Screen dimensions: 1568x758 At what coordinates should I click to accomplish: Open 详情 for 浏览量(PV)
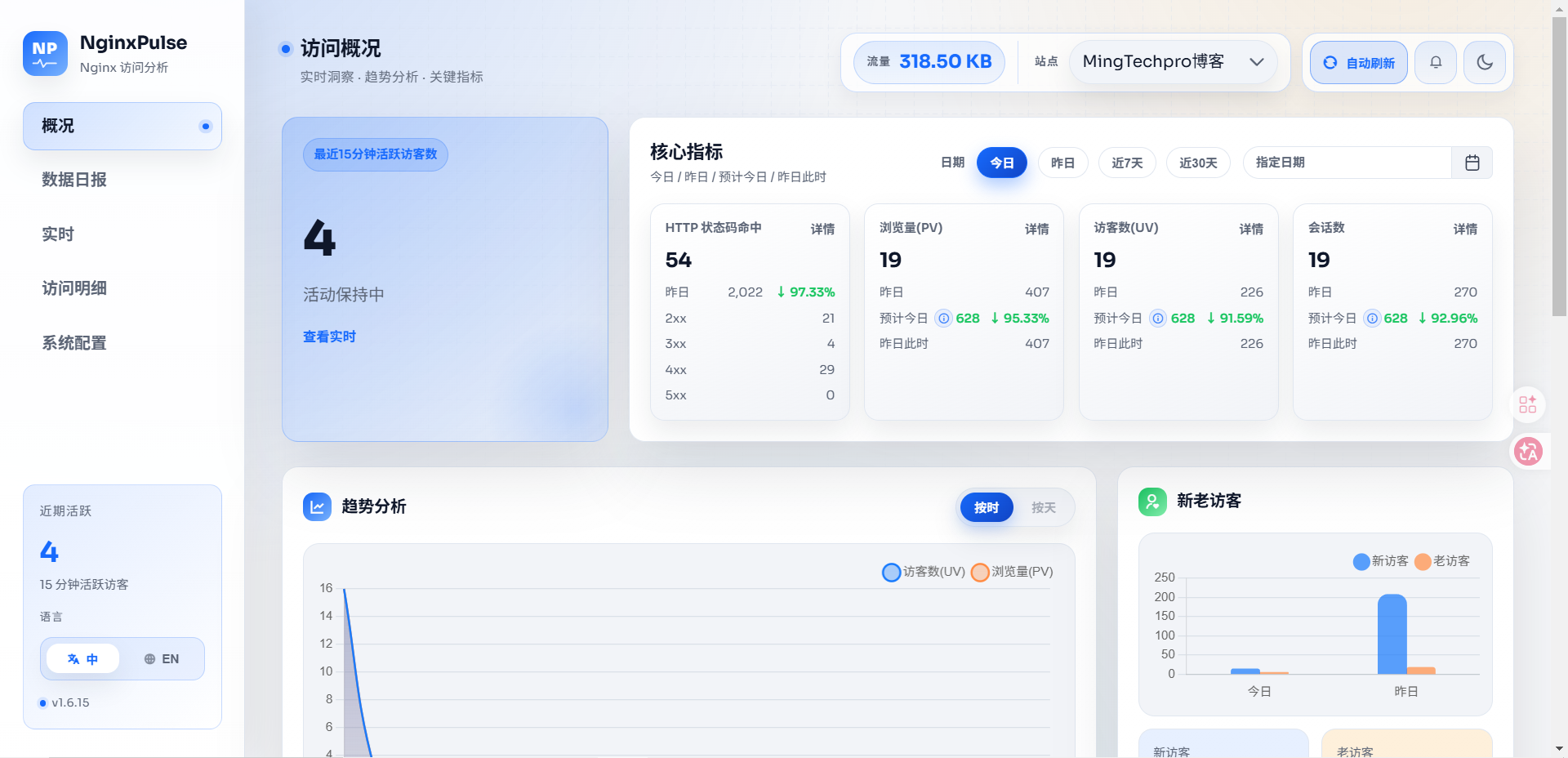[1037, 229]
